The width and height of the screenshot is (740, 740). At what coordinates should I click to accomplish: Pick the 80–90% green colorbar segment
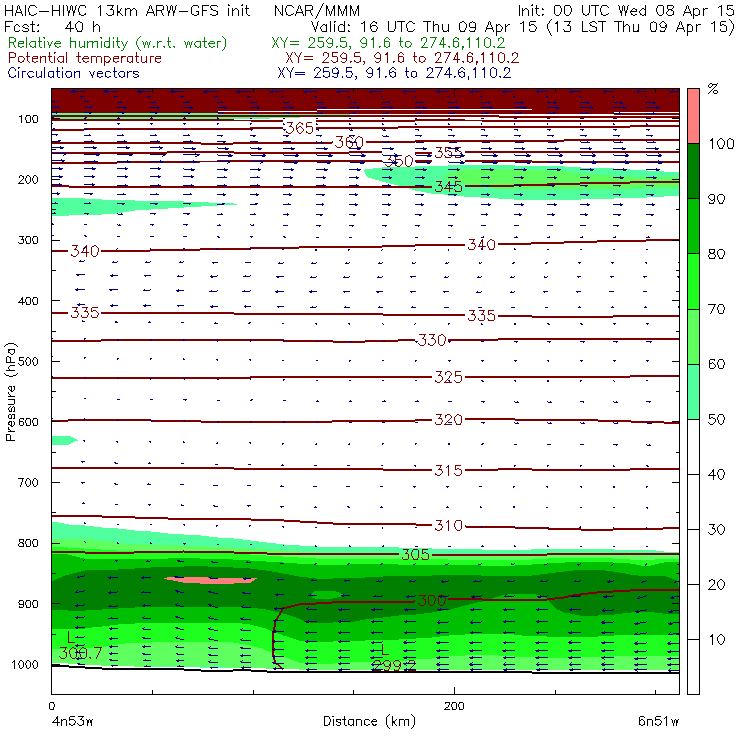click(693, 226)
